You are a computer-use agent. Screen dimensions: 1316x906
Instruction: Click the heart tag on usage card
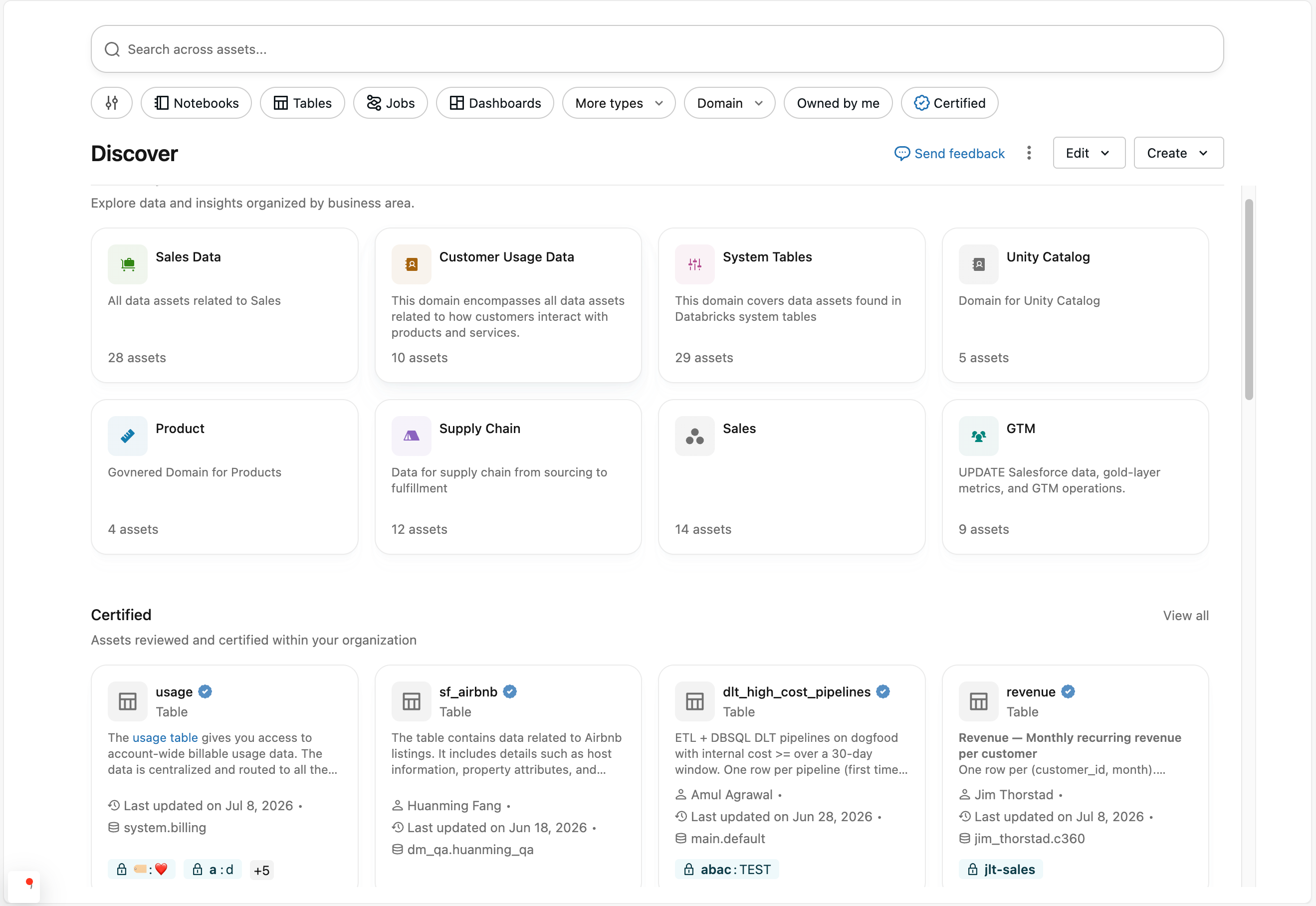point(142,869)
